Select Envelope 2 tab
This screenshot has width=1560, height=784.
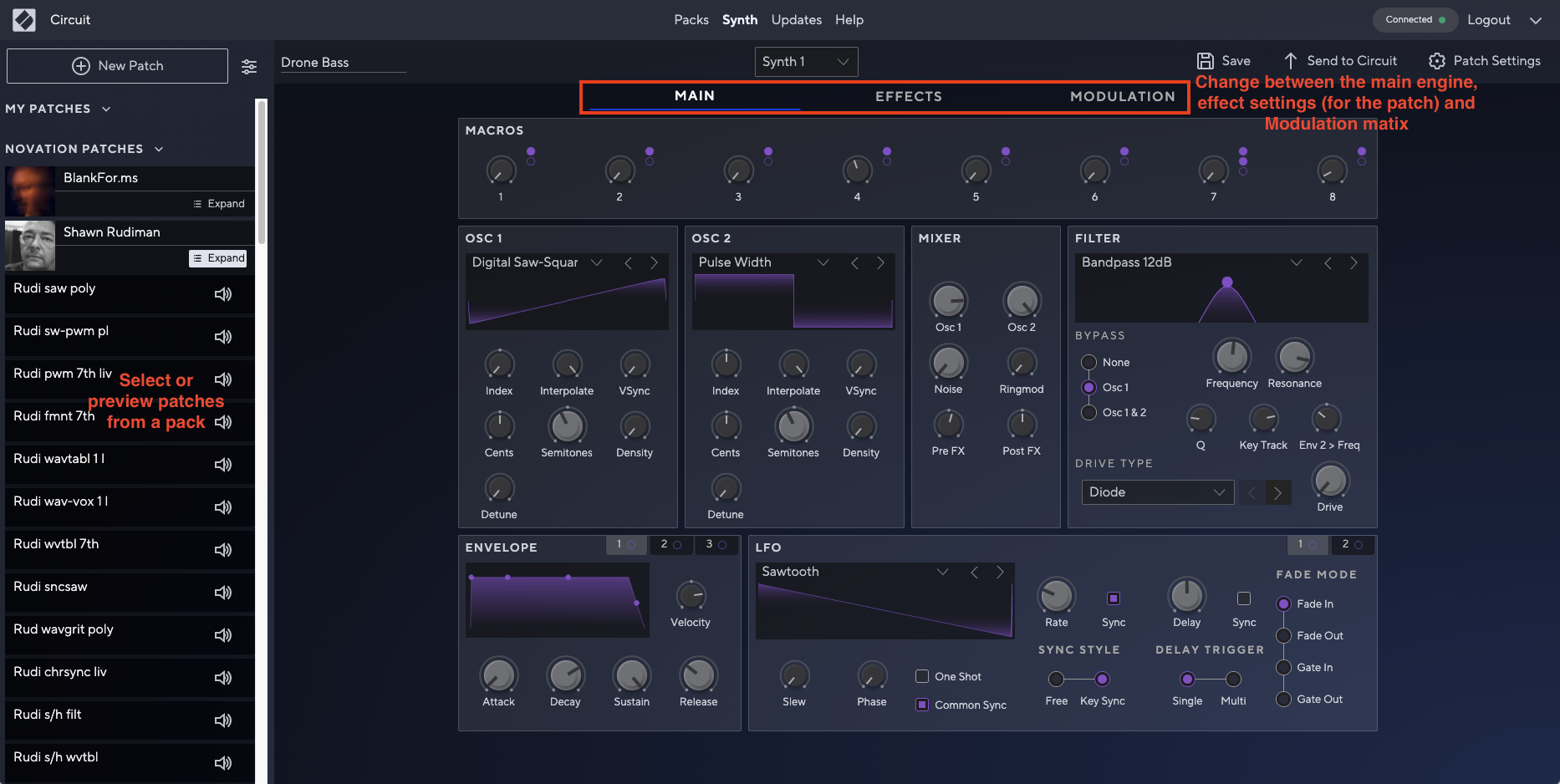click(670, 545)
